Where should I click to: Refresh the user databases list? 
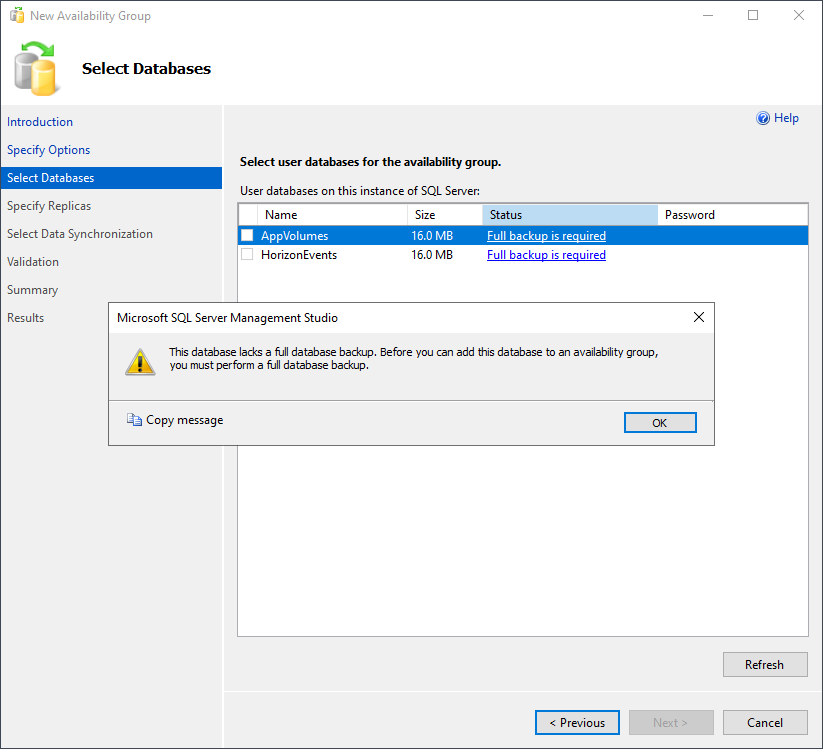pyautogui.click(x=764, y=664)
